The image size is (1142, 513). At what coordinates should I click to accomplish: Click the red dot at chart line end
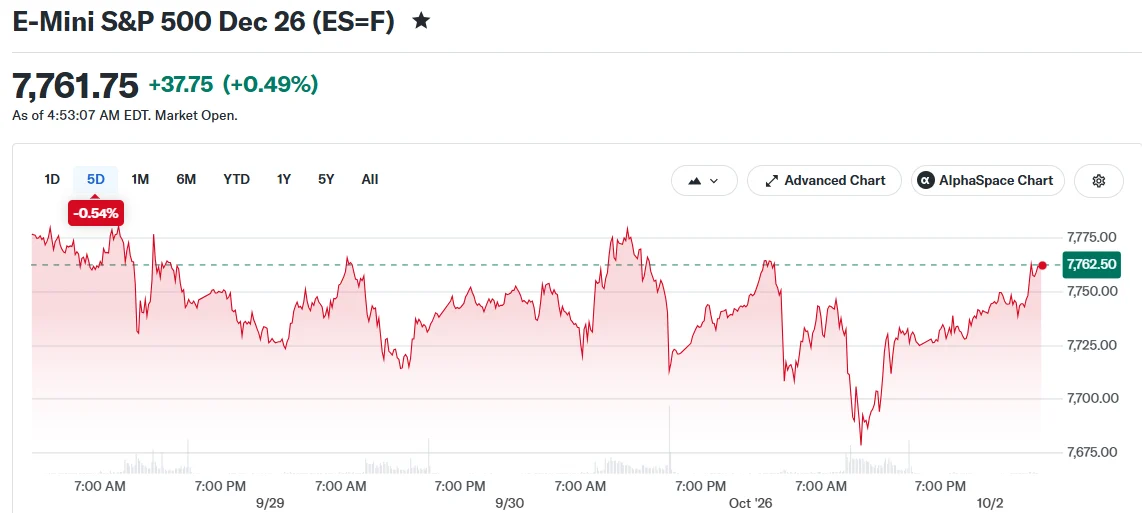click(x=1042, y=265)
